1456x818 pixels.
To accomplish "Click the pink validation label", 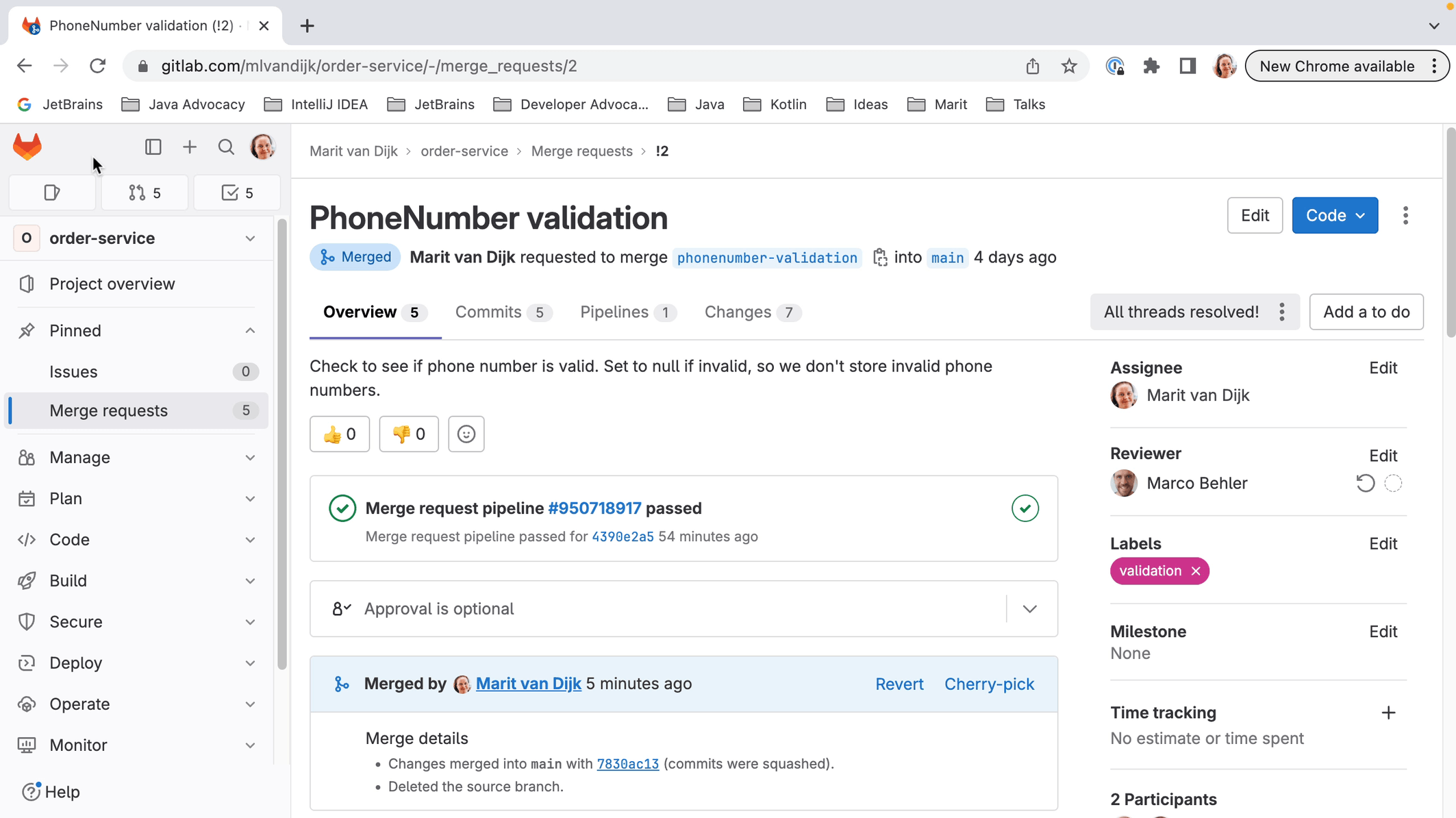I will (x=1150, y=571).
